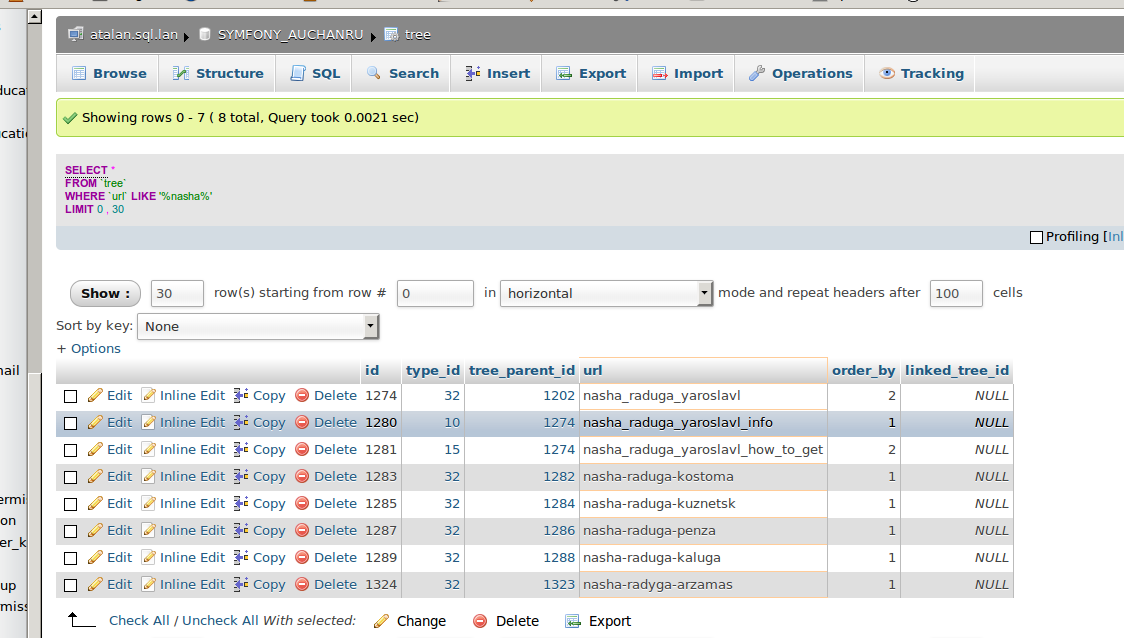Click the scrollbar up arrow on left panel
The image size is (1124, 638).
34,16
